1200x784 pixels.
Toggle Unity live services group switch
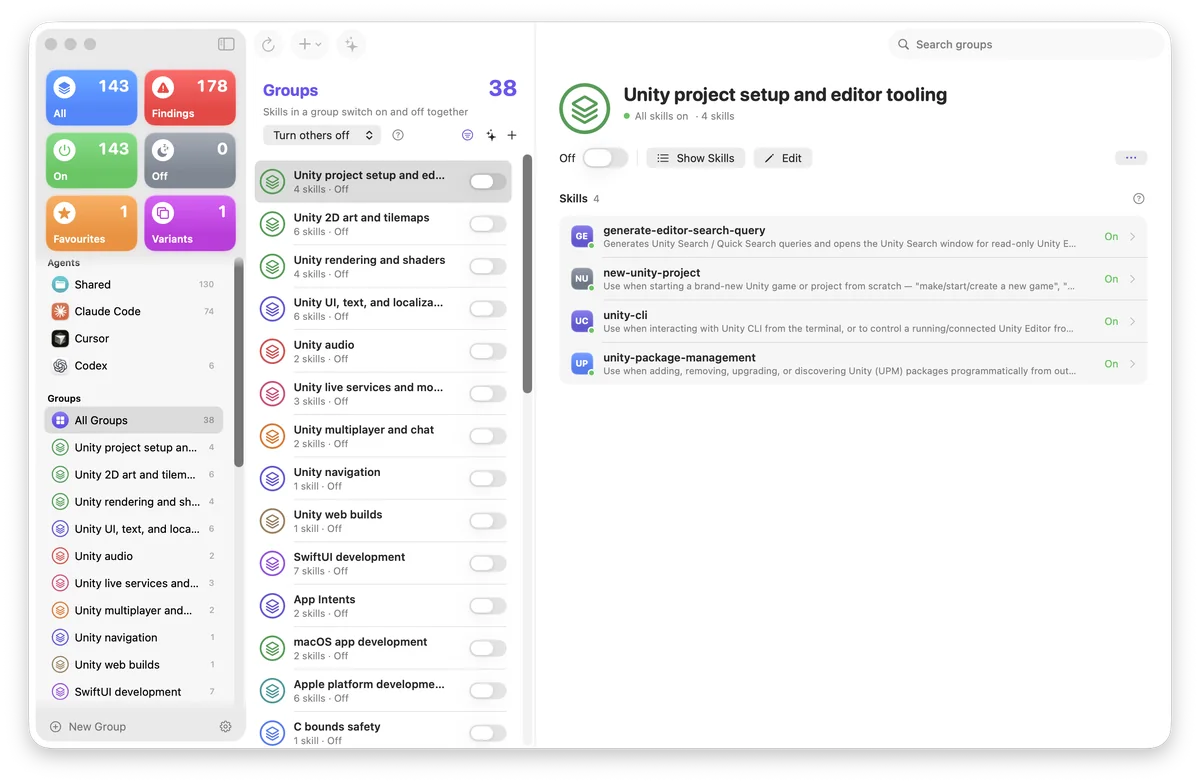coord(488,394)
